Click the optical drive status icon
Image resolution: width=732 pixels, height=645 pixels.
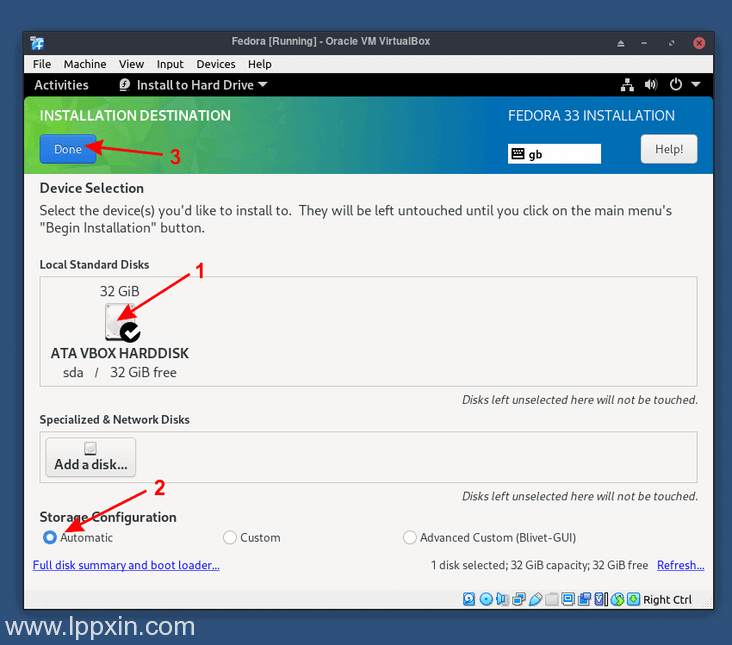point(486,599)
